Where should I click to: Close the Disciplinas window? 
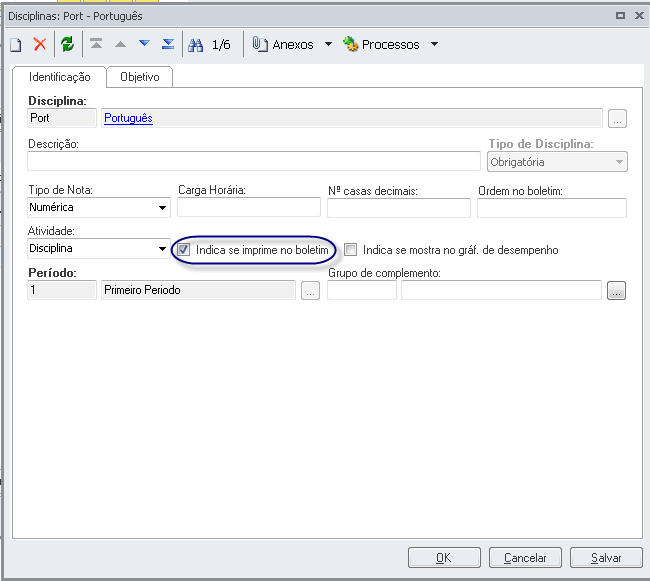639,16
